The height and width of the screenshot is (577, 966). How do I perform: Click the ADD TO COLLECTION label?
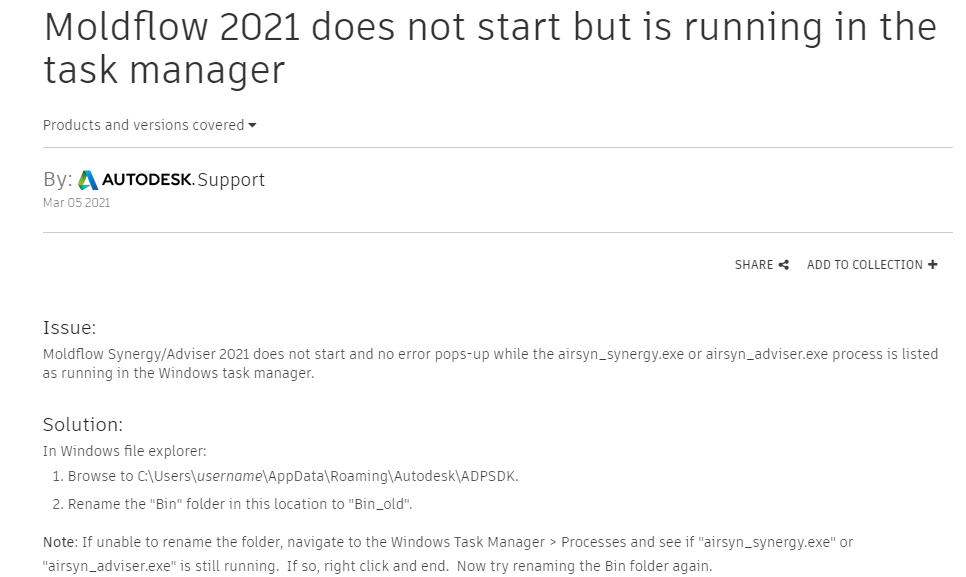864,265
